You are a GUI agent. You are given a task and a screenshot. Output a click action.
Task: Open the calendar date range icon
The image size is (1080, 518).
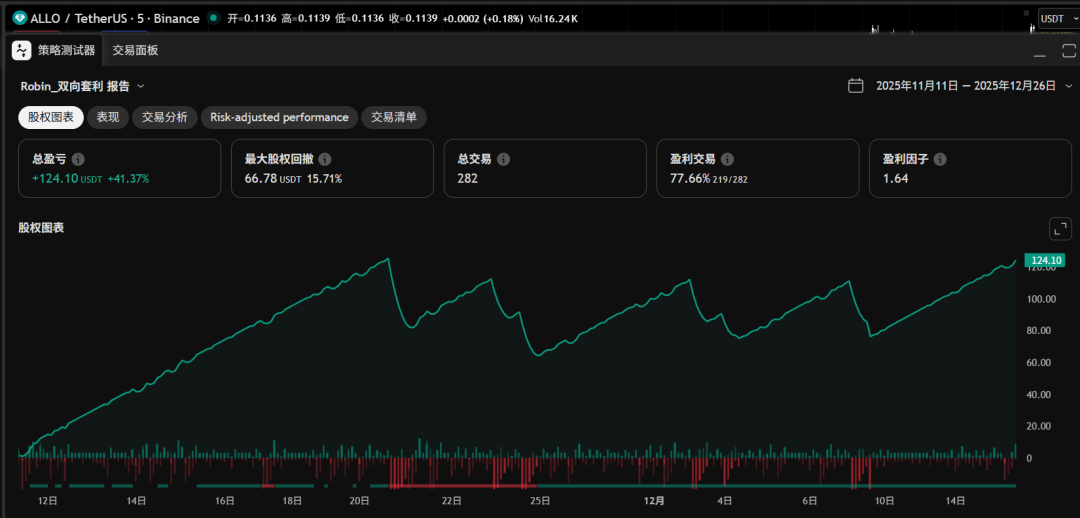(856, 86)
